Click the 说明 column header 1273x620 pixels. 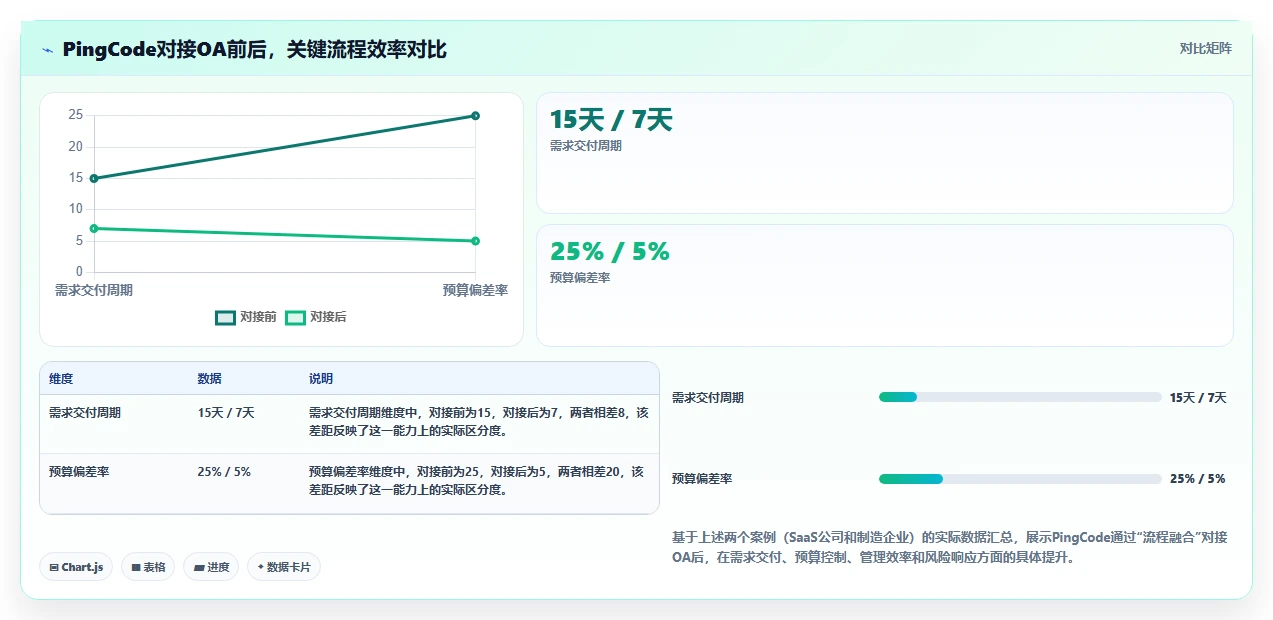click(x=321, y=379)
